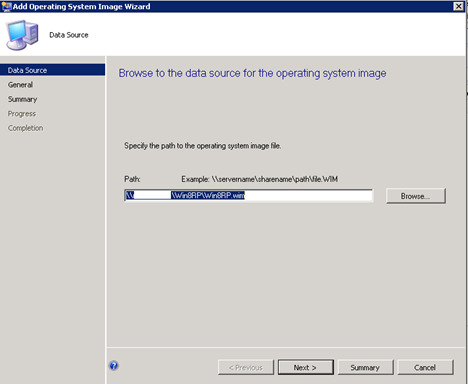
Task: Click the Data Source header title text
Action: pyautogui.click(x=69, y=35)
